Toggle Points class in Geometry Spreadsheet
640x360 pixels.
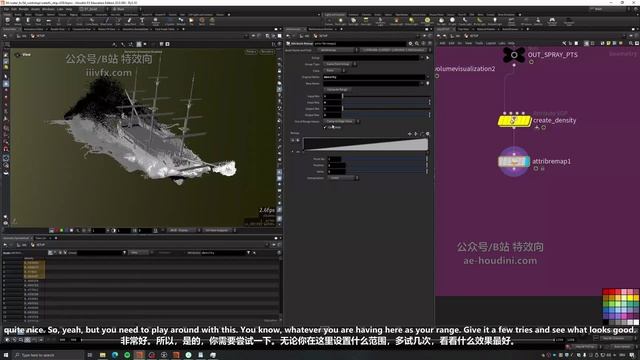51,253
